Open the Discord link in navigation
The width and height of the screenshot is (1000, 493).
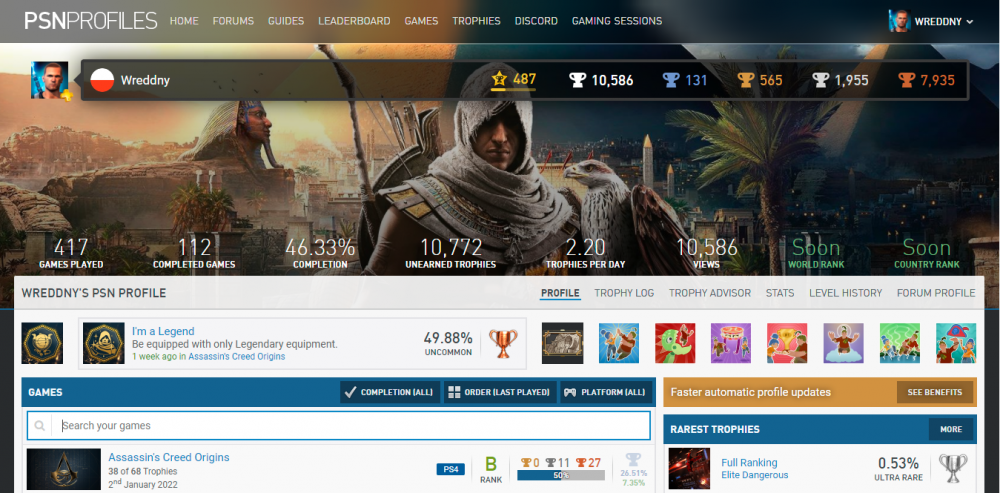536,21
